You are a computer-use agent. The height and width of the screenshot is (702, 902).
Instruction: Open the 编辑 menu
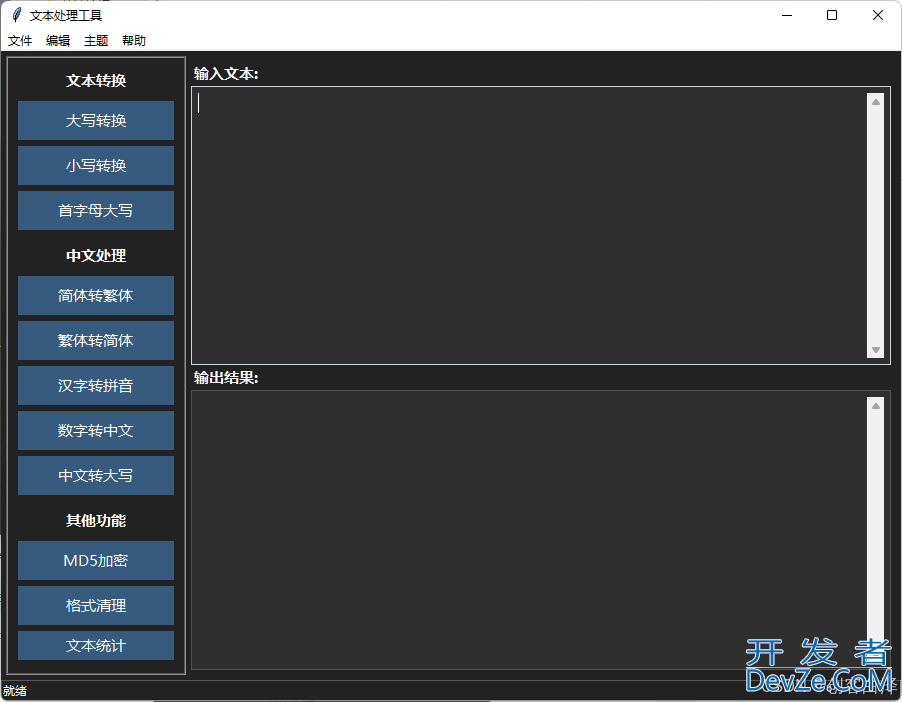(x=58, y=41)
